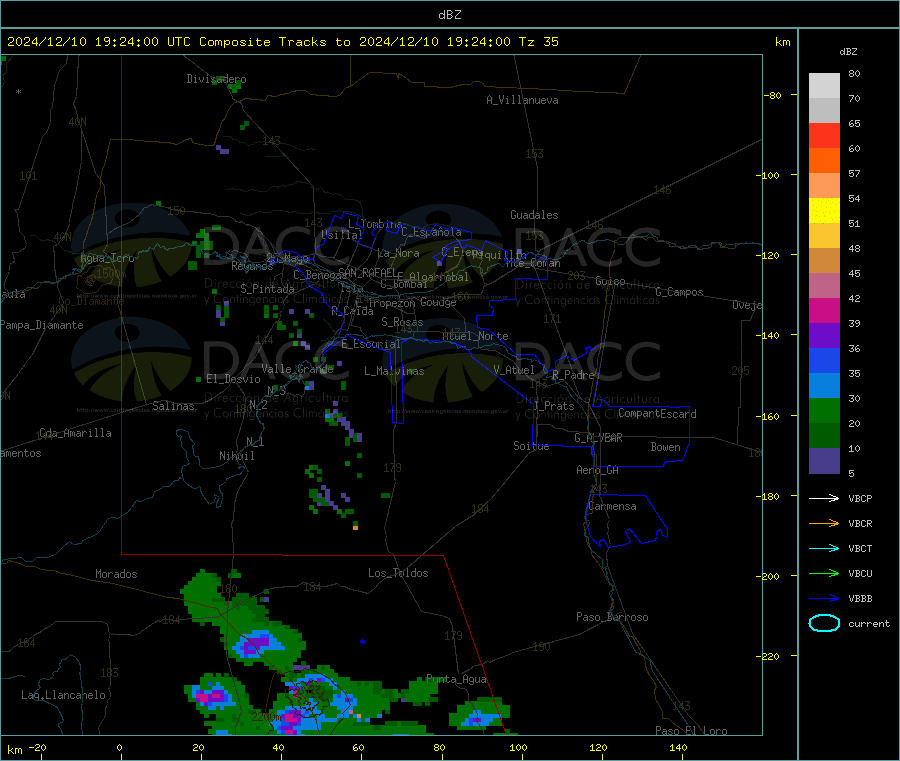Click the 'Guadales' map label
Screen dimensions: 900x761
(x=534, y=215)
